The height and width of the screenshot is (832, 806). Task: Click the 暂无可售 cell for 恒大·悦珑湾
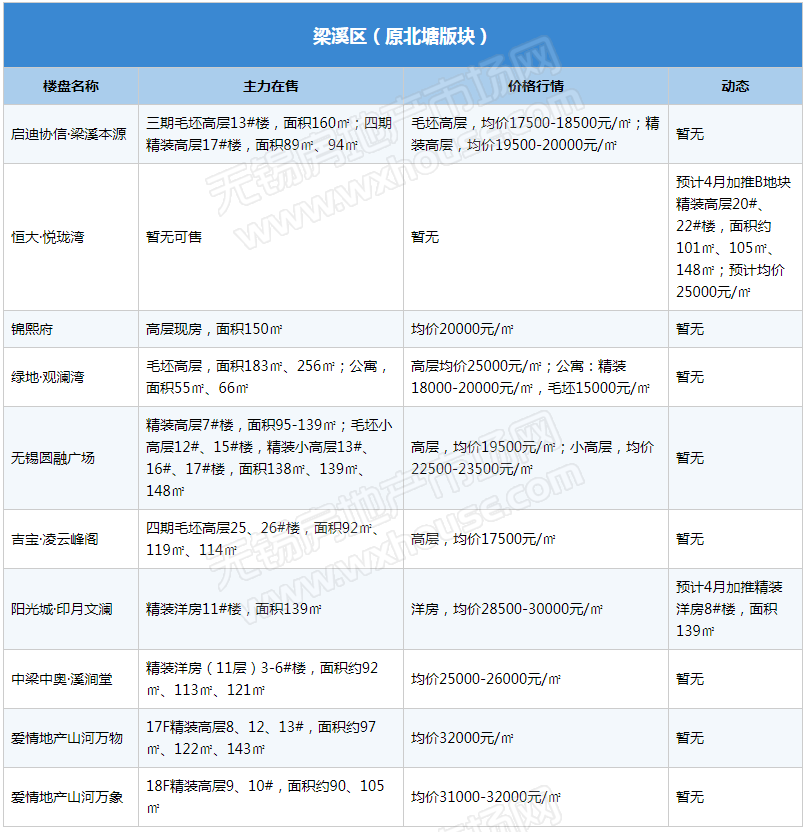pos(174,237)
